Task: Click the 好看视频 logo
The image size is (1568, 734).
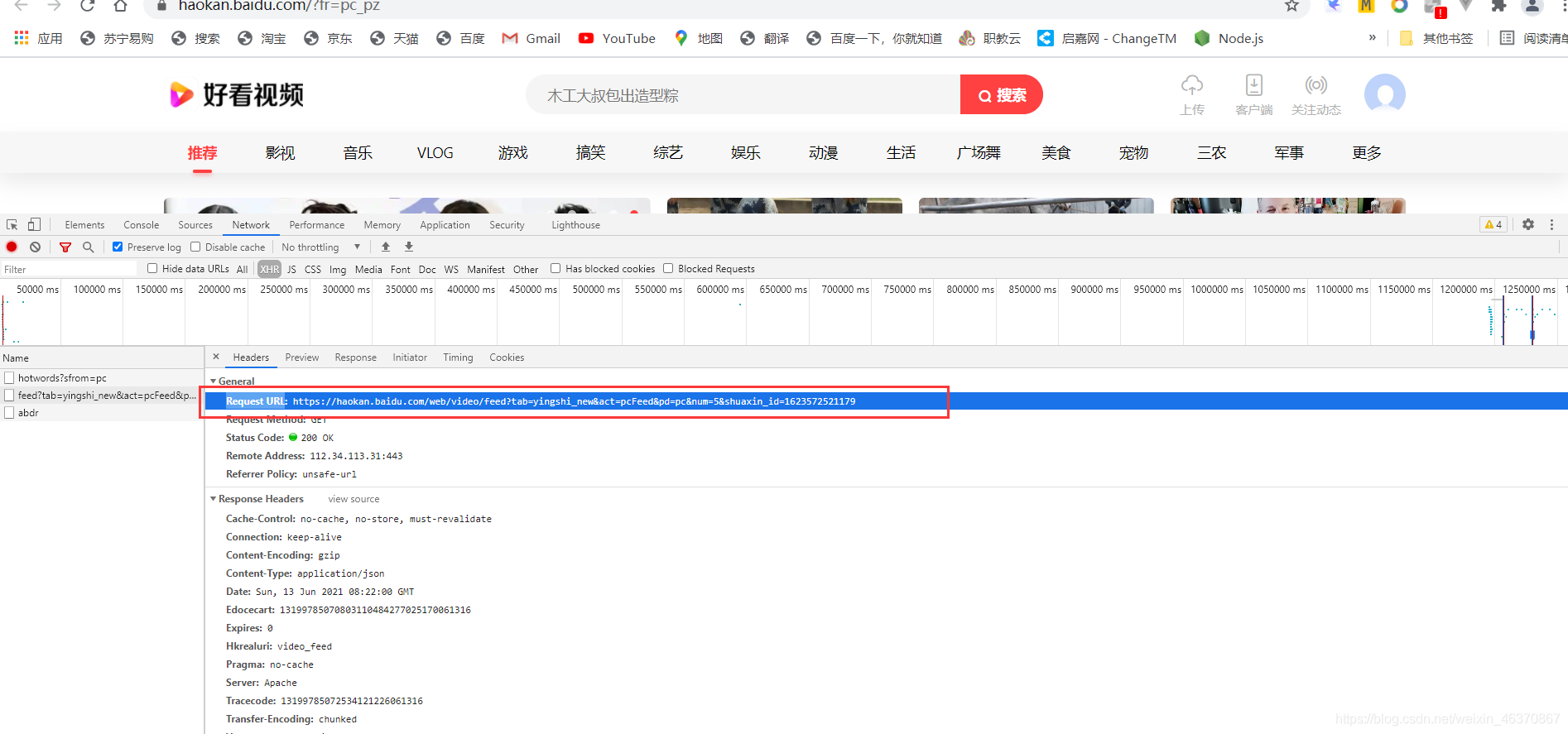Action: (237, 94)
